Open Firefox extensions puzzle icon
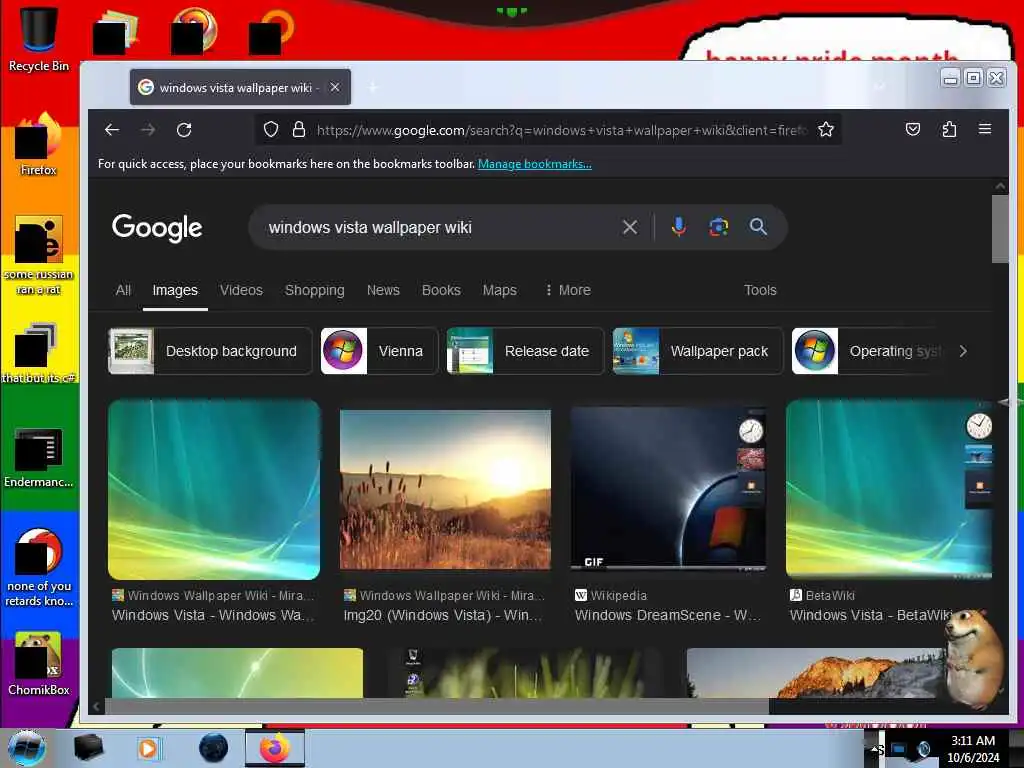1024x768 pixels. click(x=949, y=129)
